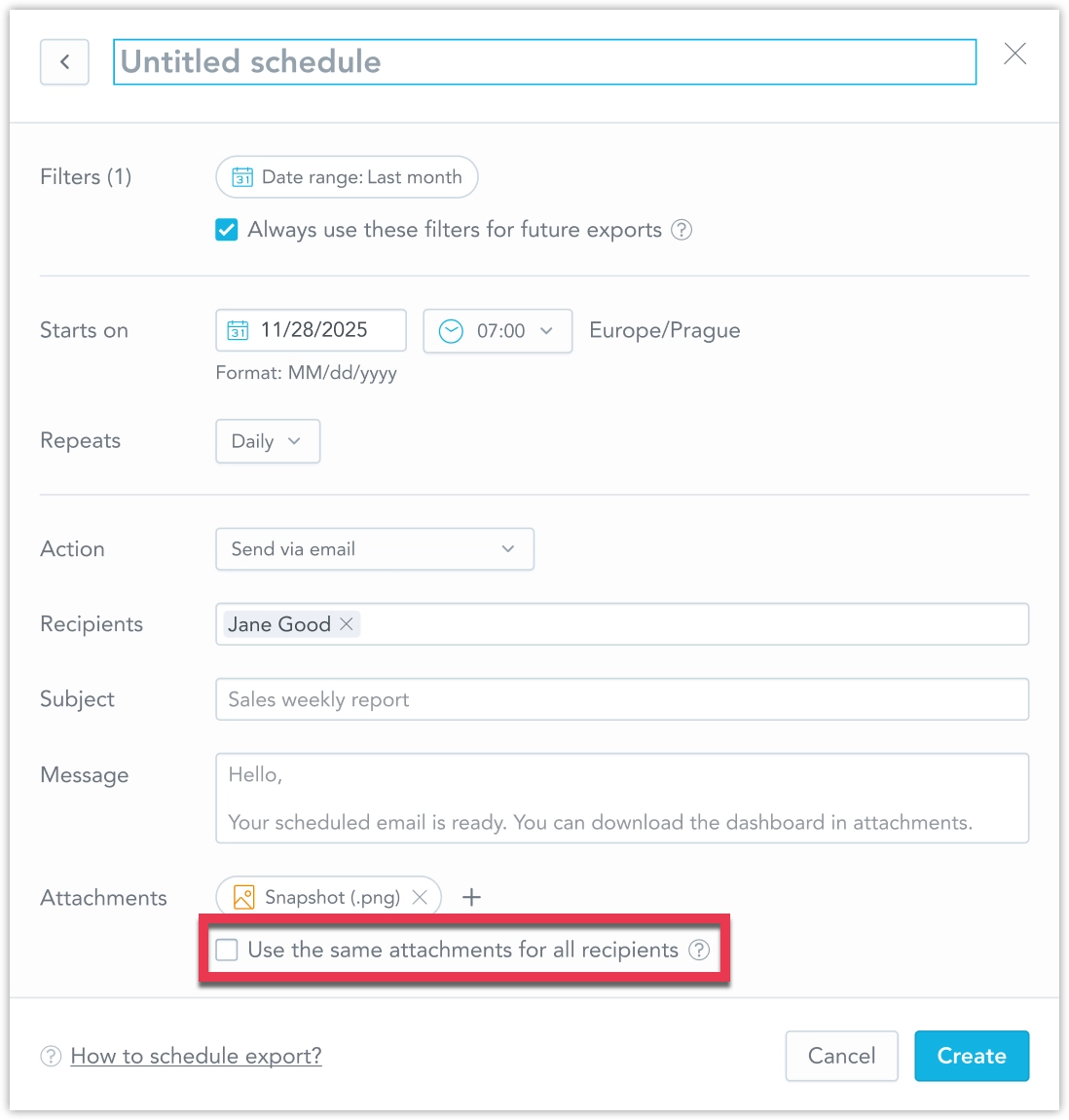Click the plus icon to add another attachment

[x=471, y=896]
